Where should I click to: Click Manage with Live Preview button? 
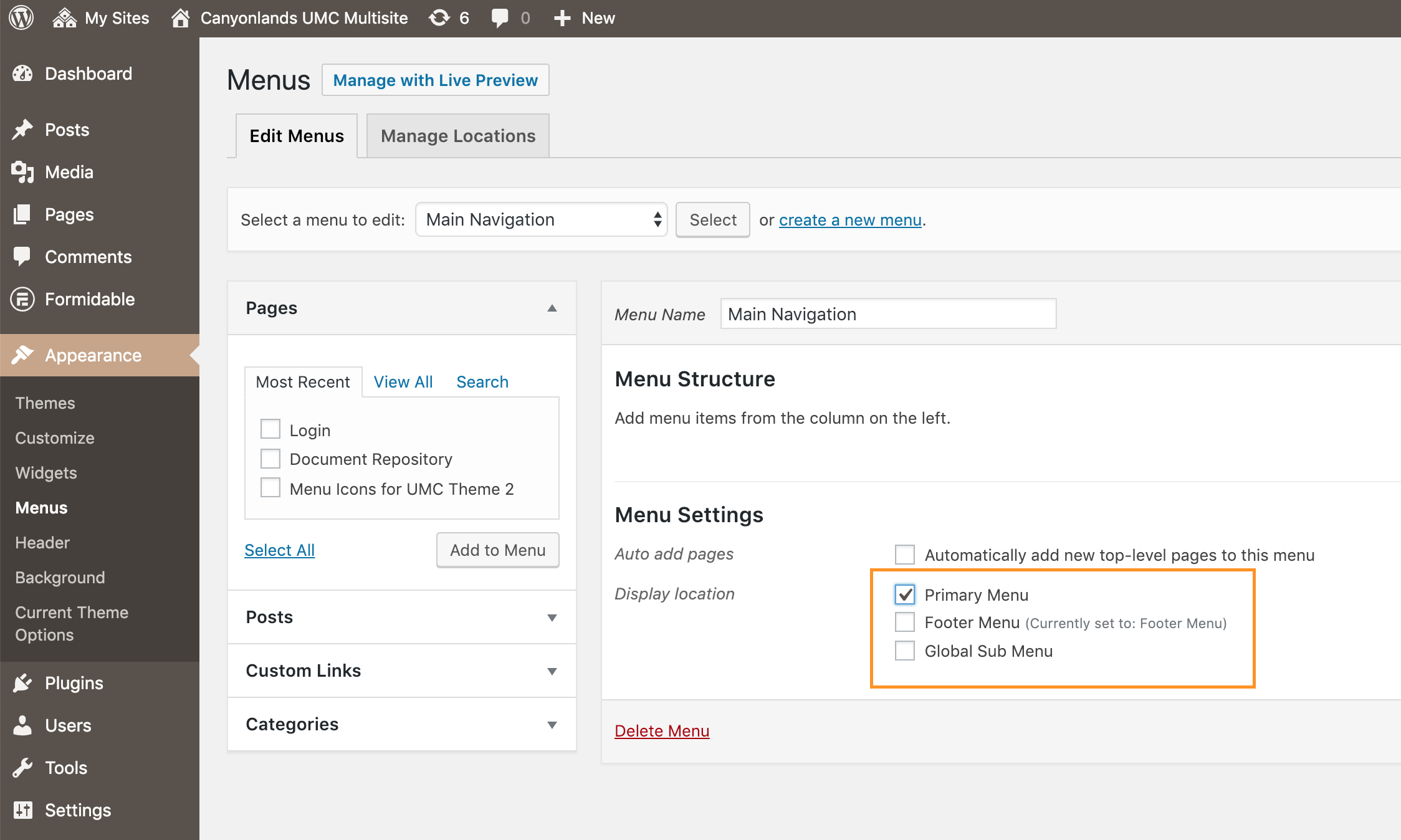pyautogui.click(x=435, y=80)
